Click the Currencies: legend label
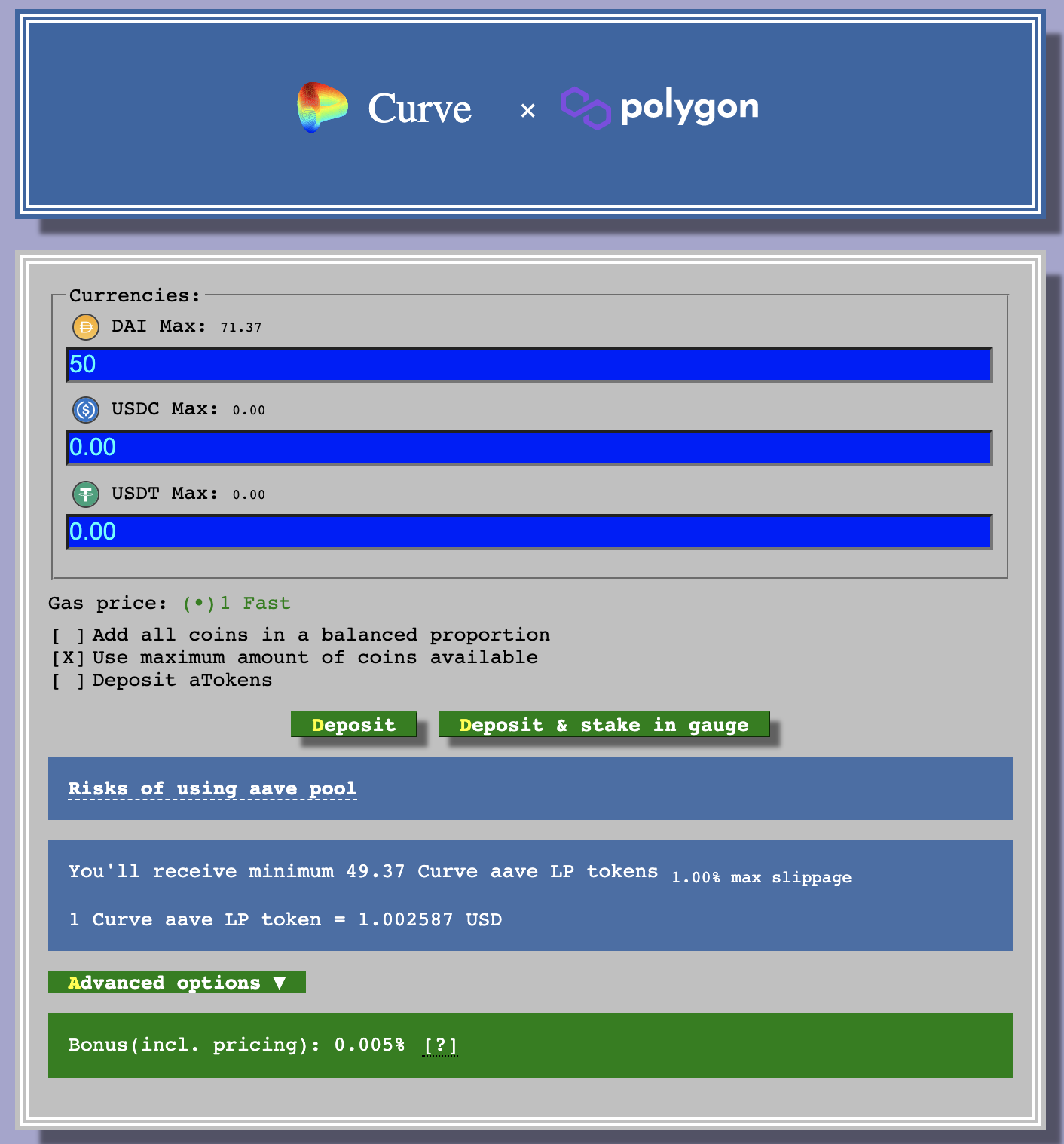 coord(135,295)
